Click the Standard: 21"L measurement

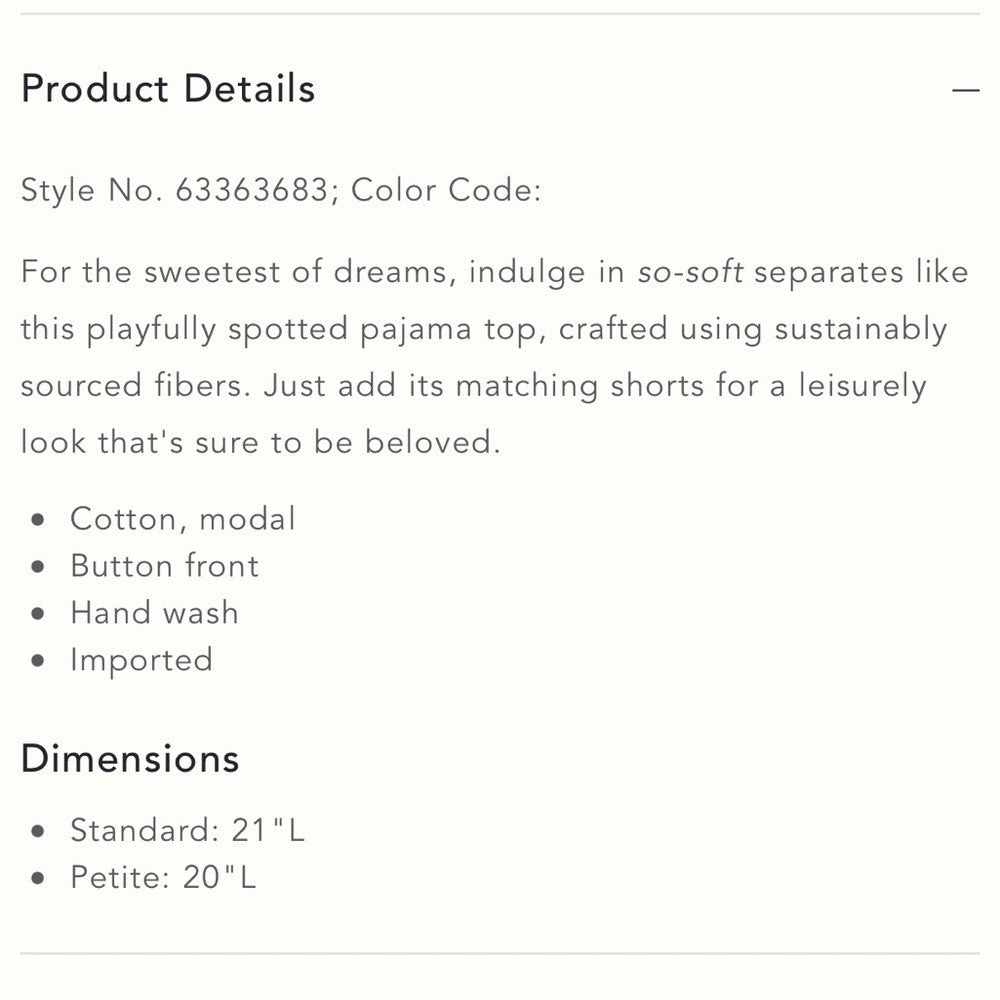pos(187,830)
